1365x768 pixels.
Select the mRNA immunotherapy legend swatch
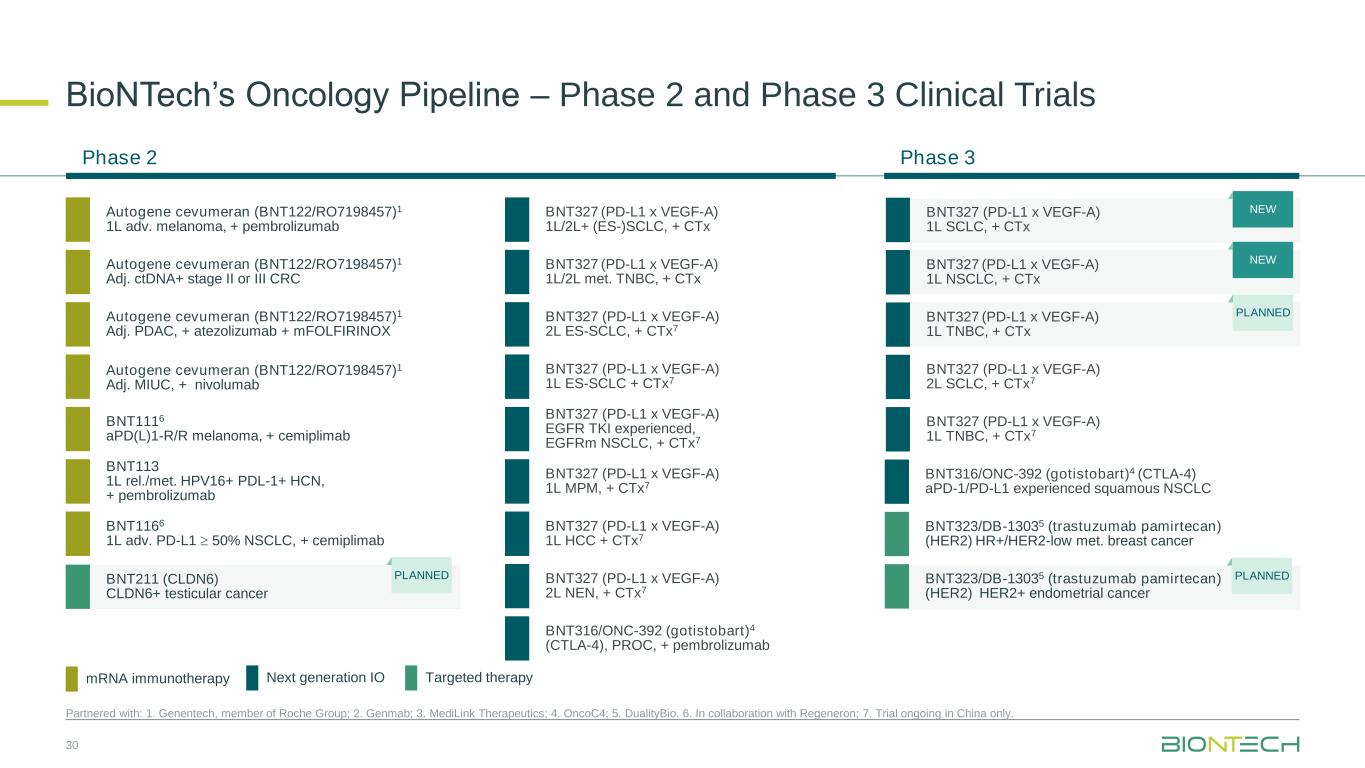72,679
